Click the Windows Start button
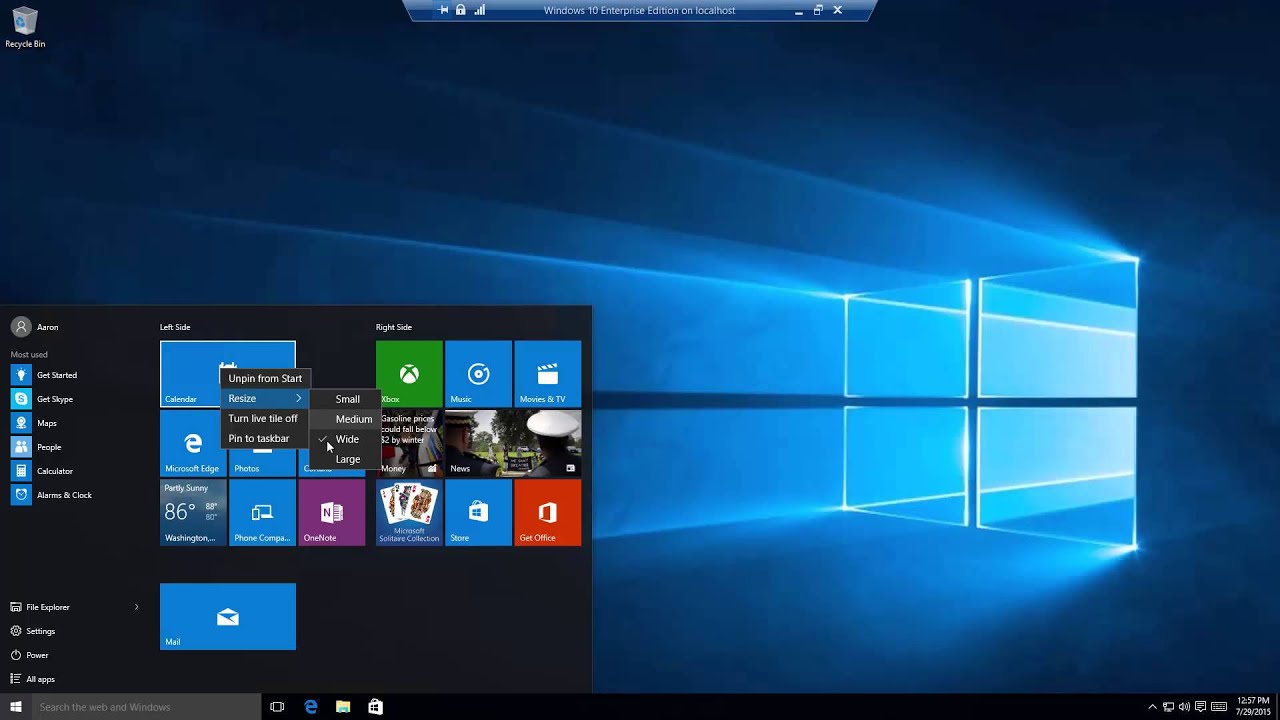 click(x=16, y=707)
